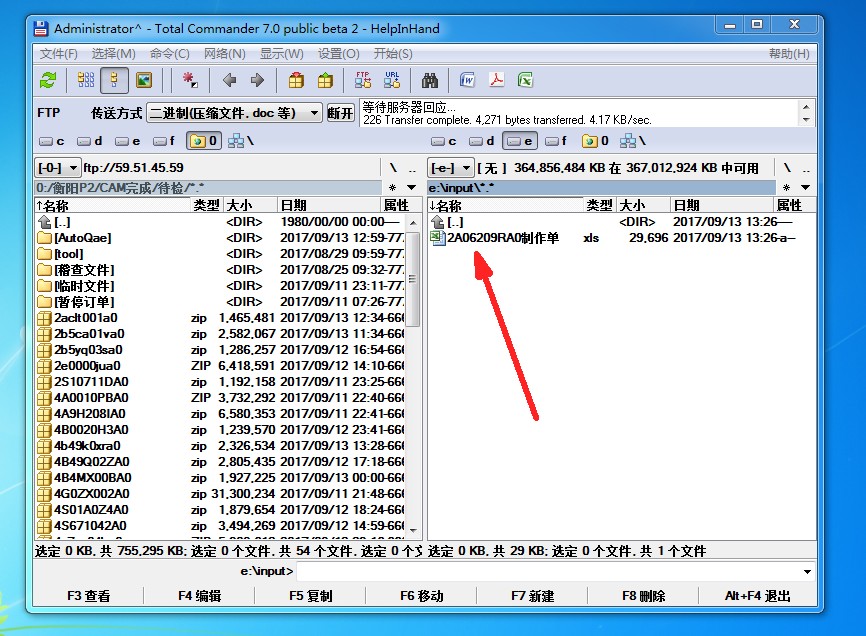The width and height of the screenshot is (866, 636).
Task: Select drive c in the right panel
Action: point(444,141)
